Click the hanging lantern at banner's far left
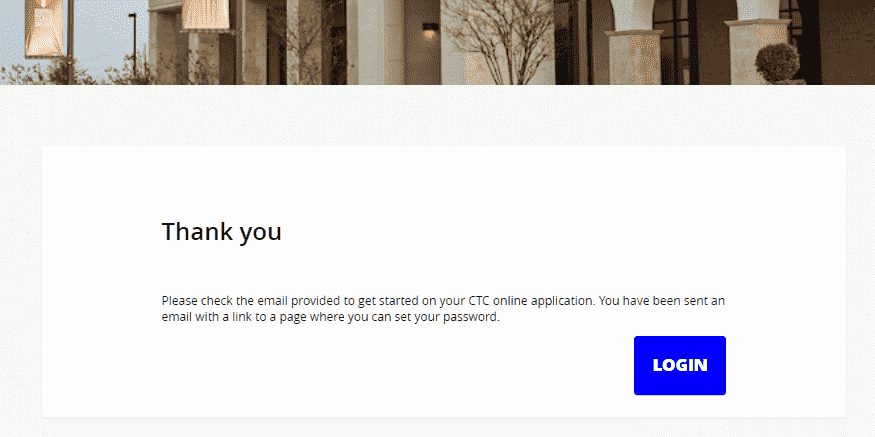This screenshot has height=437, width=875. pyautogui.click(x=43, y=27)
